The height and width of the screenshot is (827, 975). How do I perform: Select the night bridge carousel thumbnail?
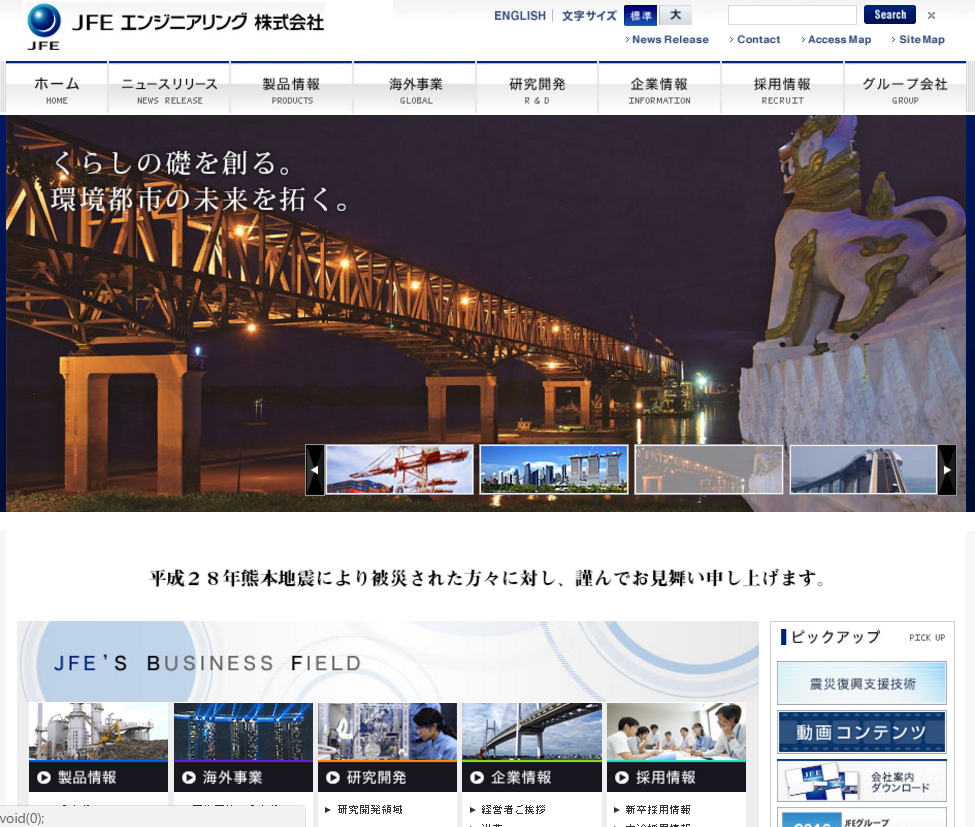[708, 470]
